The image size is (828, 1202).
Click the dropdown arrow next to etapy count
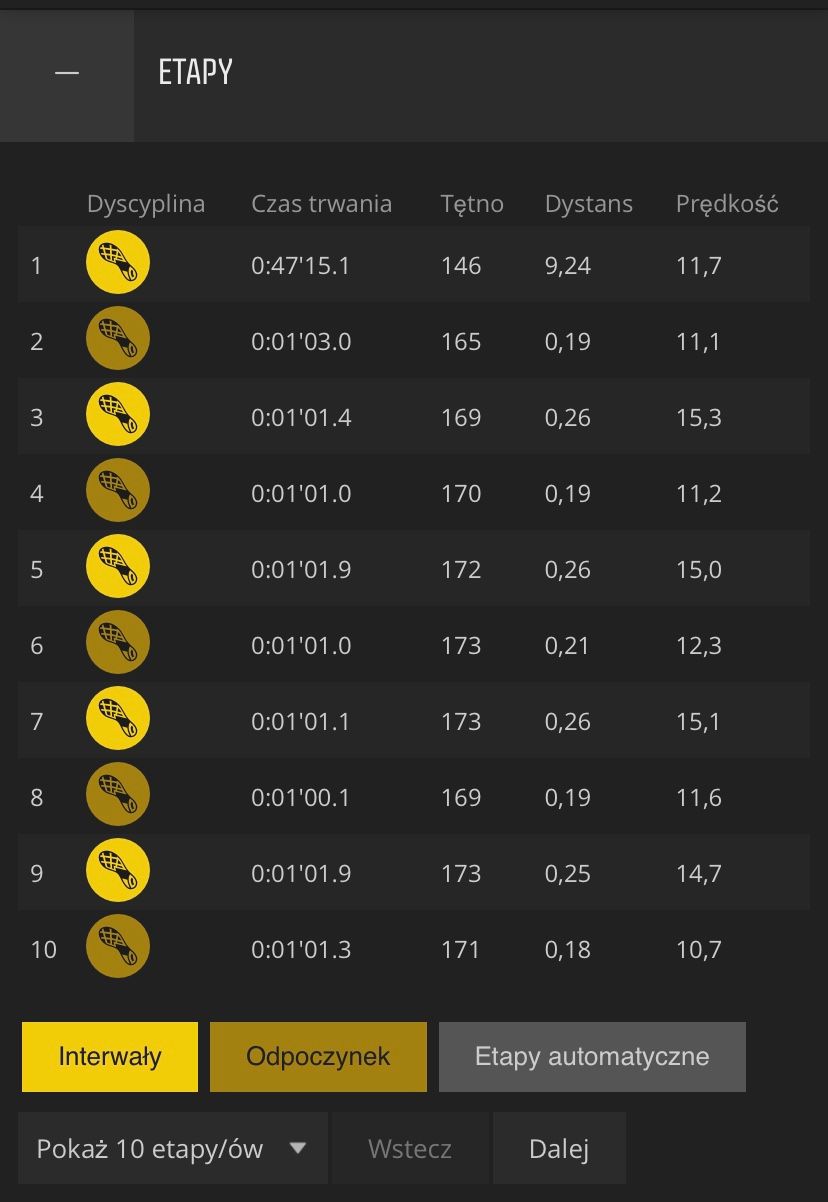point(297,1148)
